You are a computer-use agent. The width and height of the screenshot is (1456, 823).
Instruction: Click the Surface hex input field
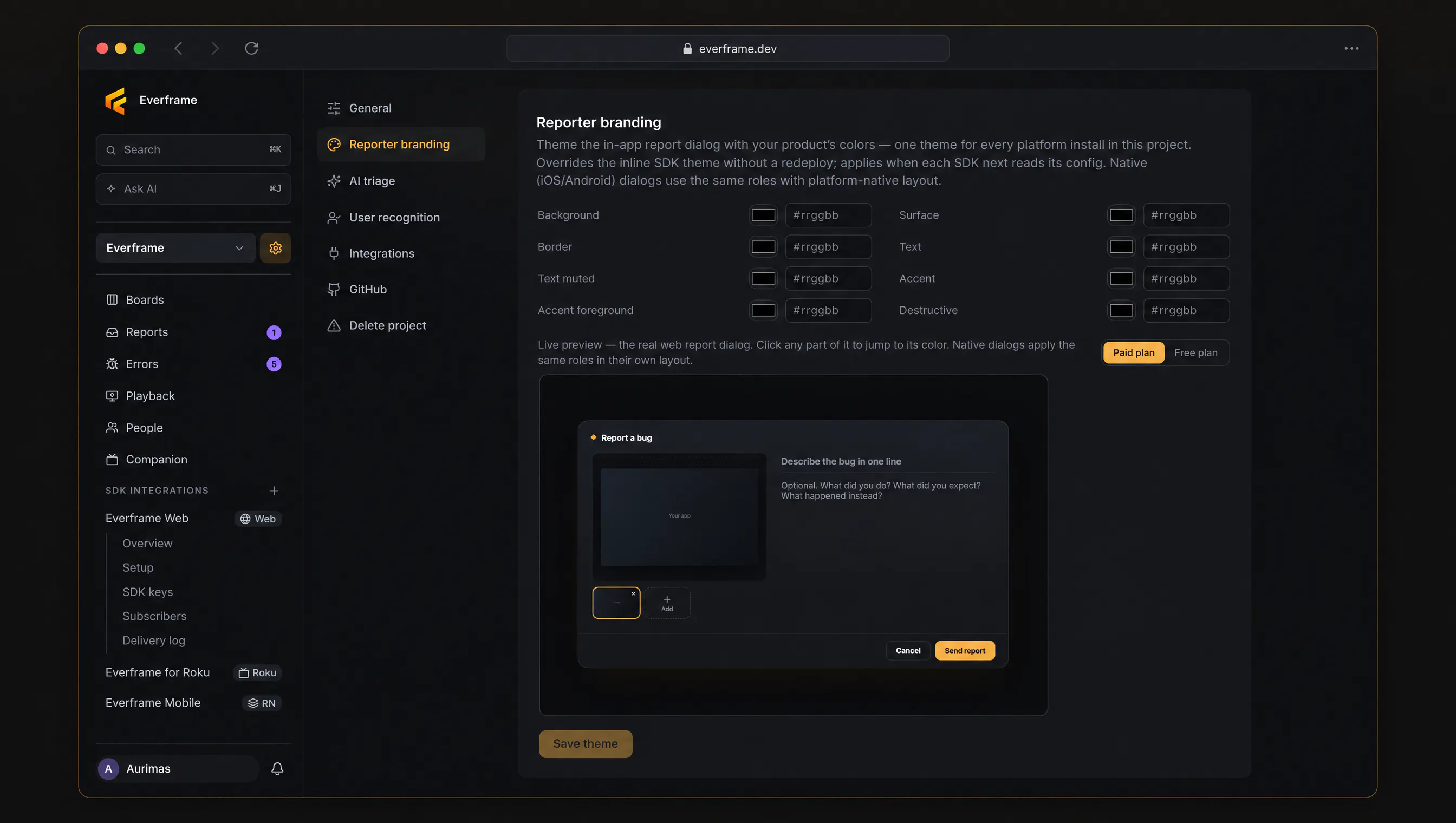[x=1186, y=215]
